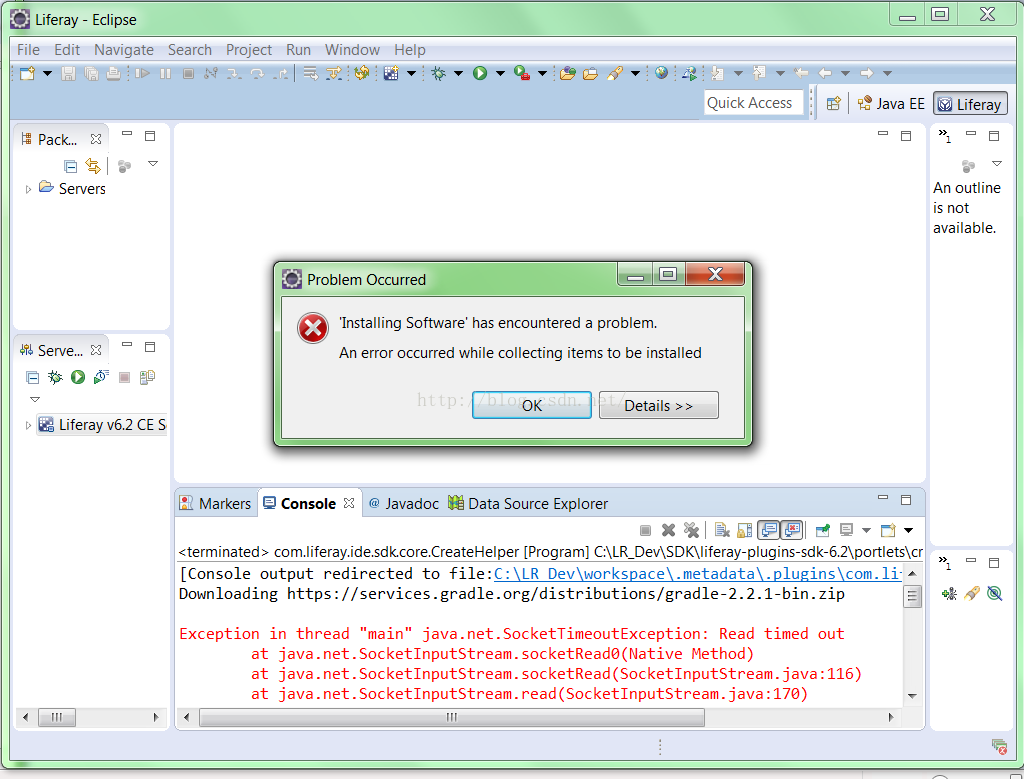Click Remove Launch X icon in Console
Image resolution: width=1024 pixels, height=779 pixels.
pos(668,530)
